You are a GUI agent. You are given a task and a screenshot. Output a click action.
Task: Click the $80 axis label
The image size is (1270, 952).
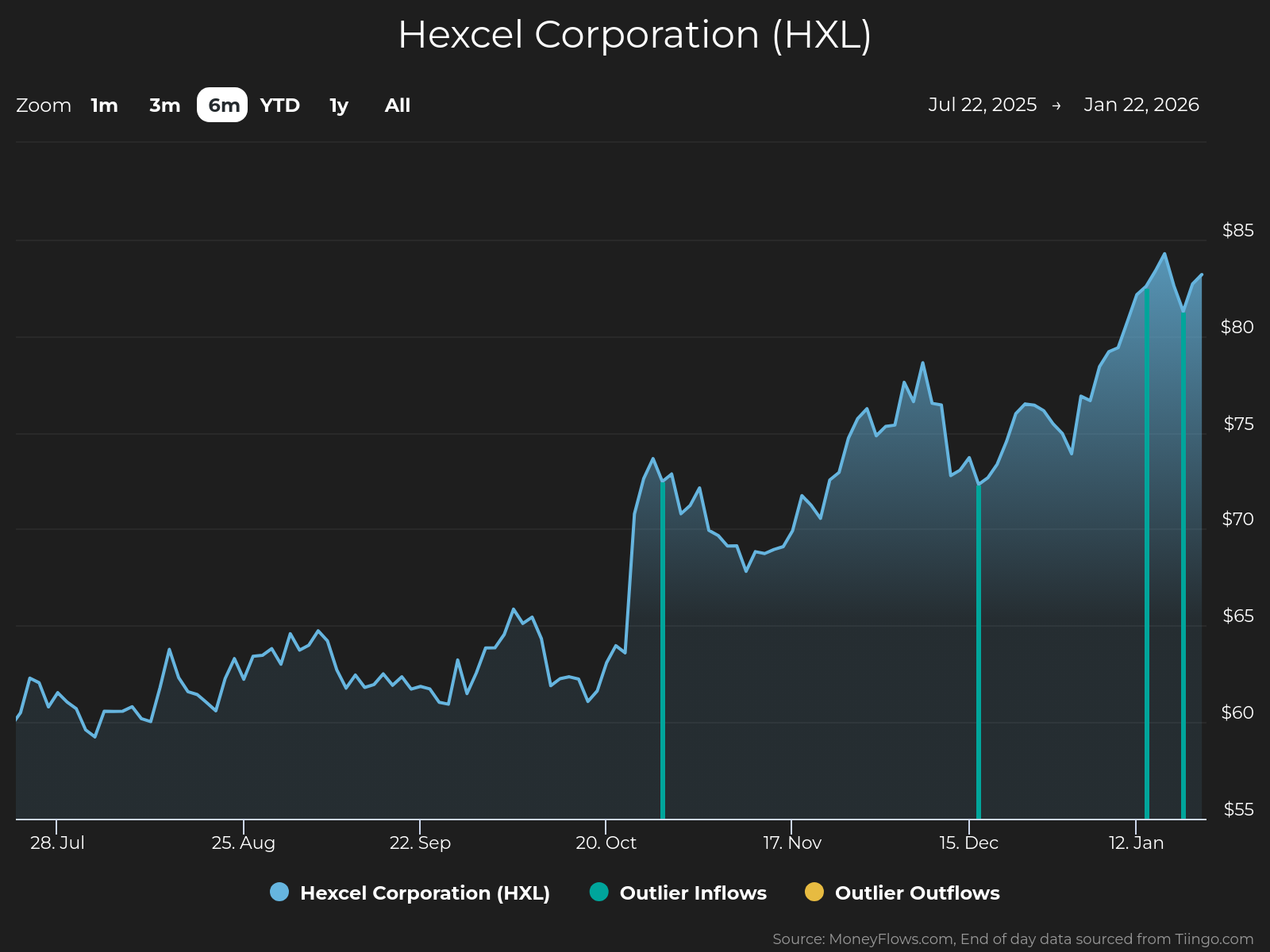click(1237, 327)
